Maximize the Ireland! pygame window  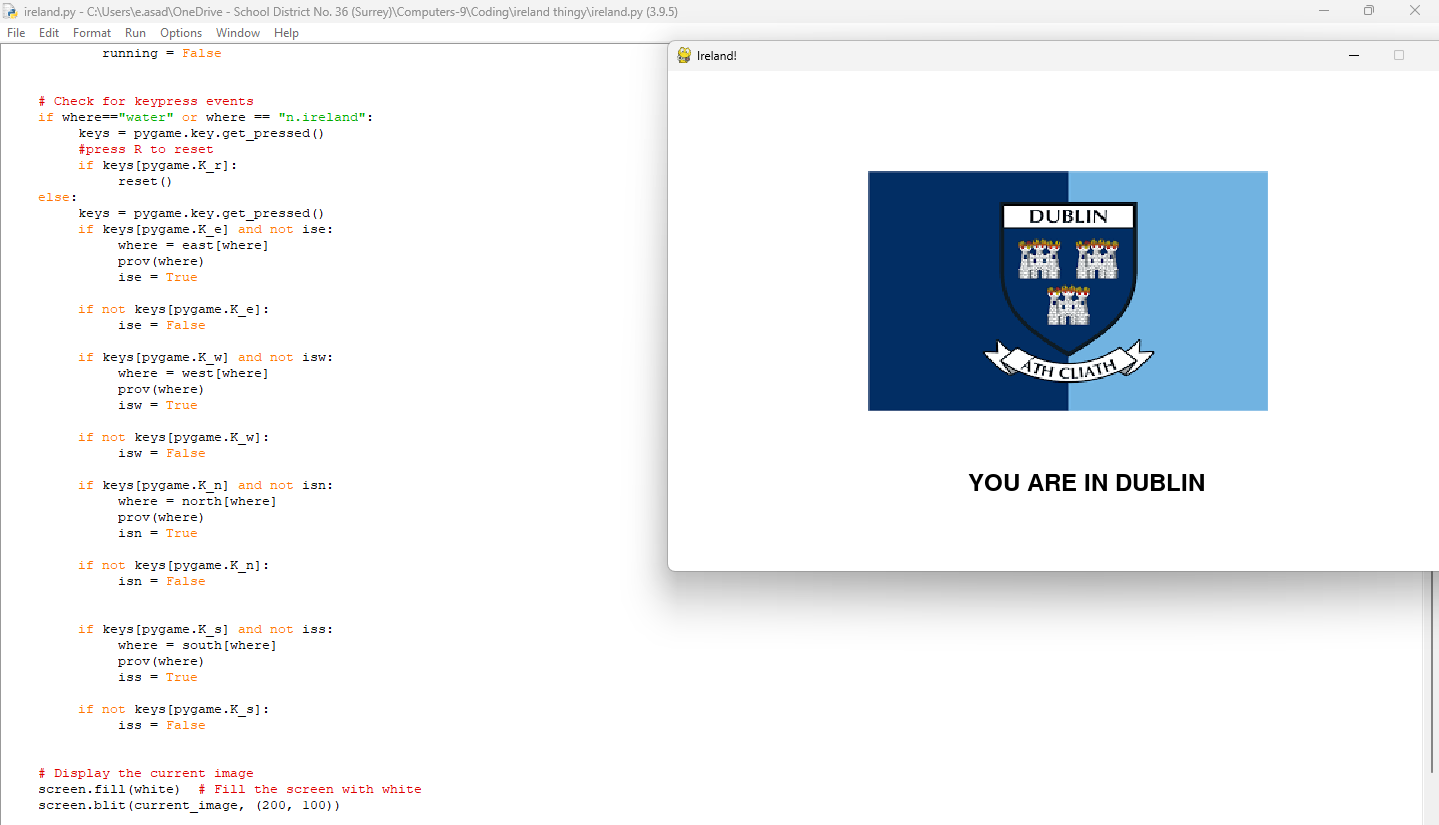[x=1399, y=55]
